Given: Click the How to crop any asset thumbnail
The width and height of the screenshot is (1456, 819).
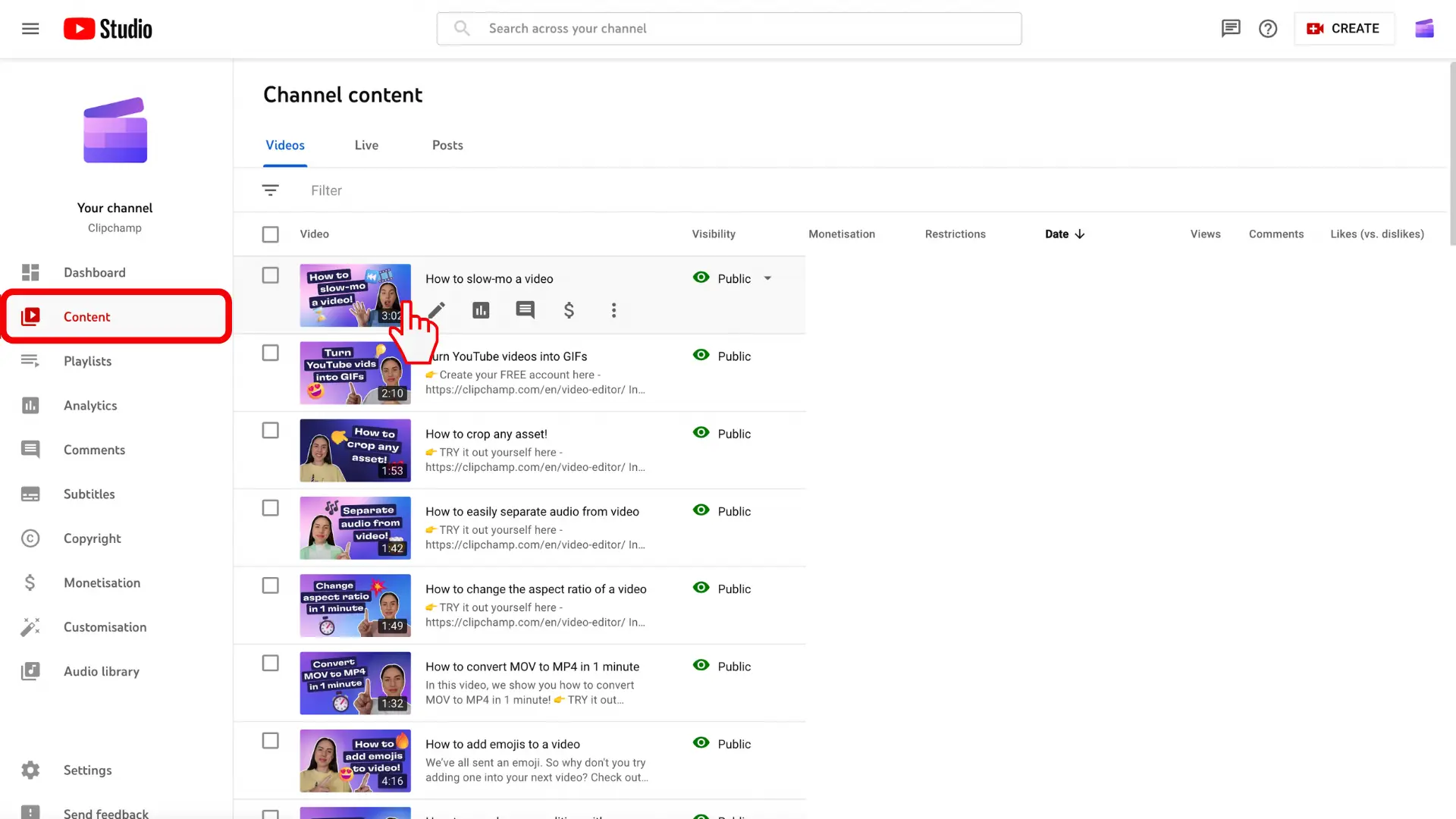Looking at the screenshot, I should 355,449.
